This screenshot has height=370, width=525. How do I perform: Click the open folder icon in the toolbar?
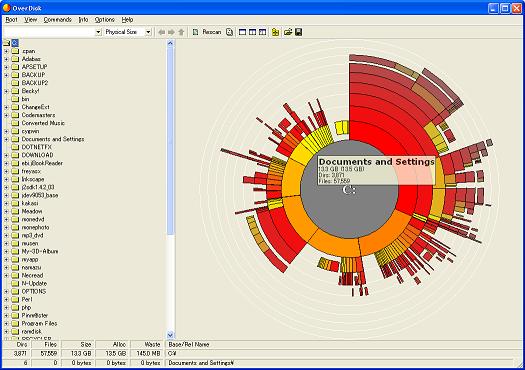288,32
